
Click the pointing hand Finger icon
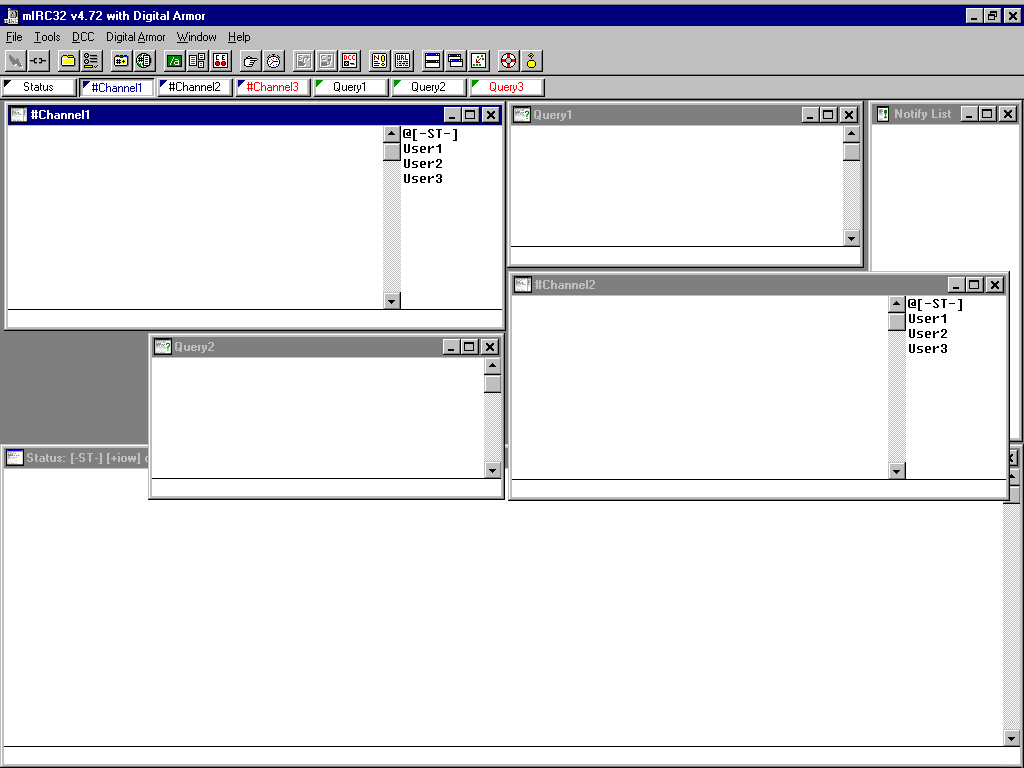coord(250,61)
